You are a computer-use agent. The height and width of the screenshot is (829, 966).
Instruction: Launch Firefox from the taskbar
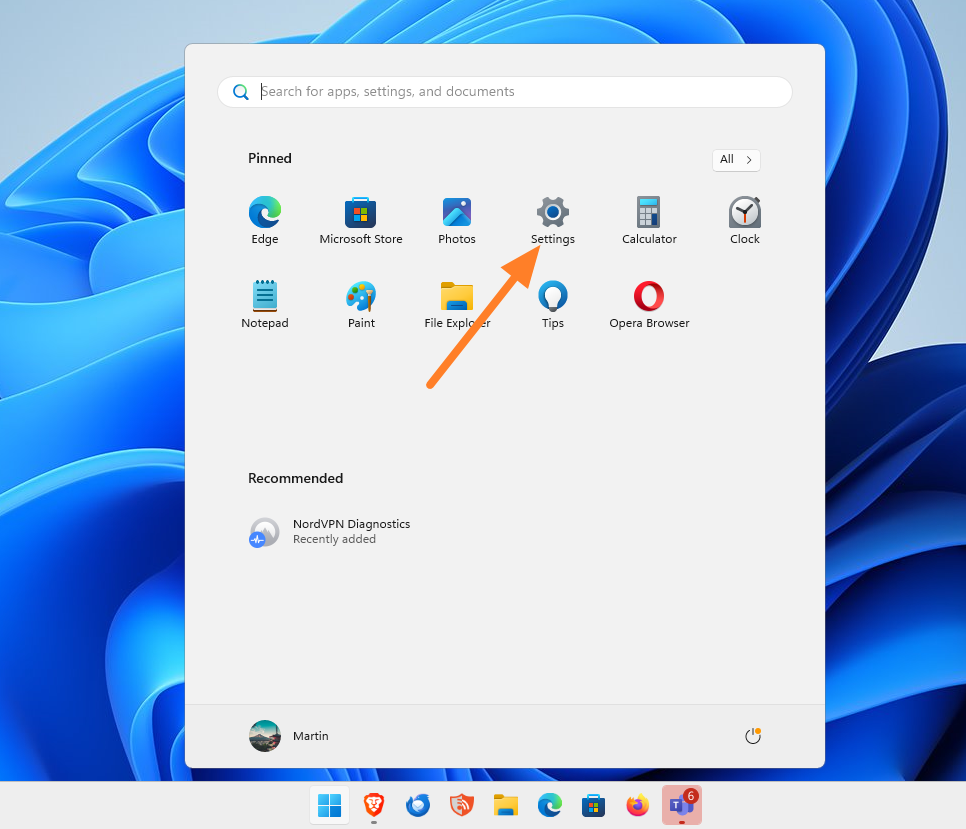(637, 805)
